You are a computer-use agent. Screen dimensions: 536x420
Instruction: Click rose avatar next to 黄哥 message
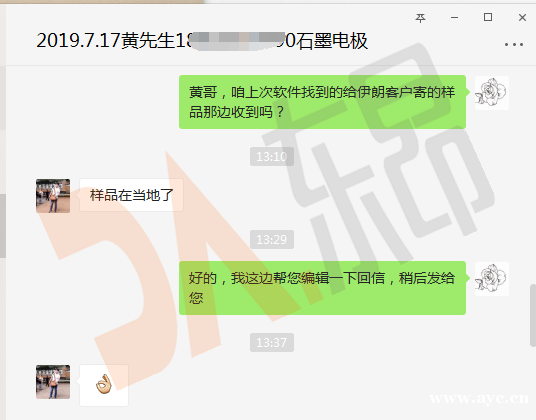[x=492, y=93]
